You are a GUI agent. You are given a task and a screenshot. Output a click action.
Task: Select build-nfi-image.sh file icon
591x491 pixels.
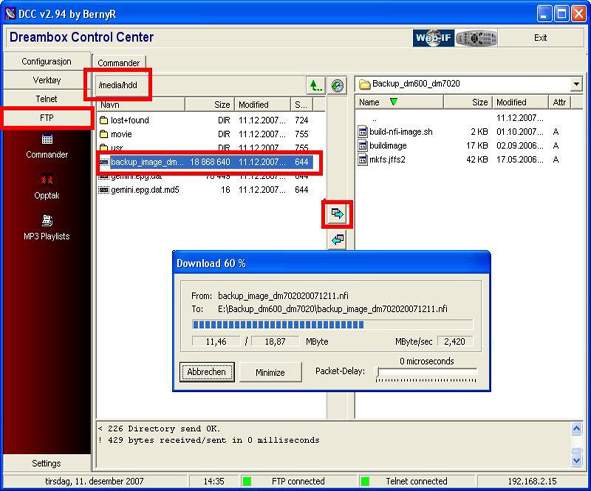tap(362, 132)
